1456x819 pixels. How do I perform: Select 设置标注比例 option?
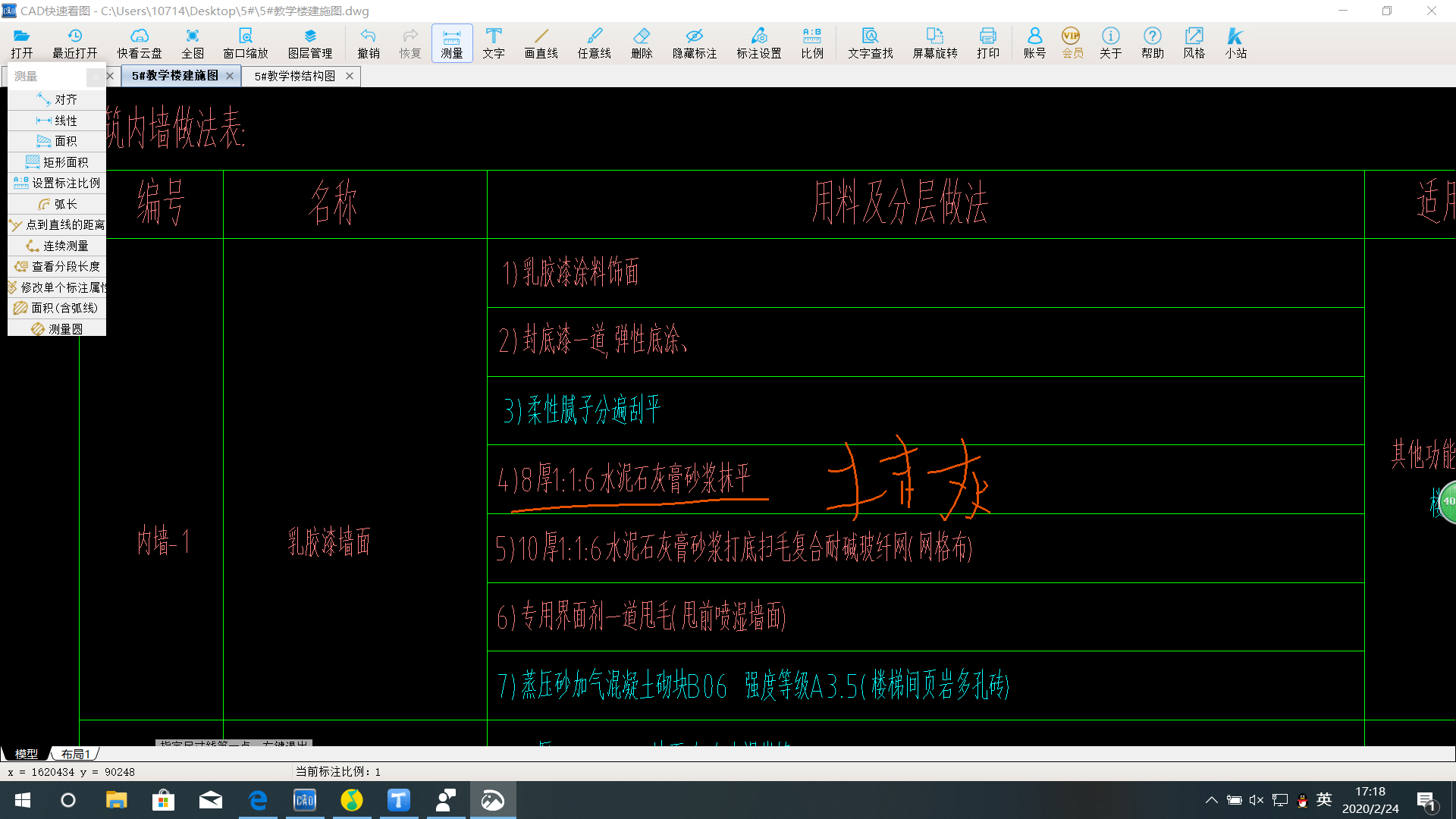[x=57, y=183]
